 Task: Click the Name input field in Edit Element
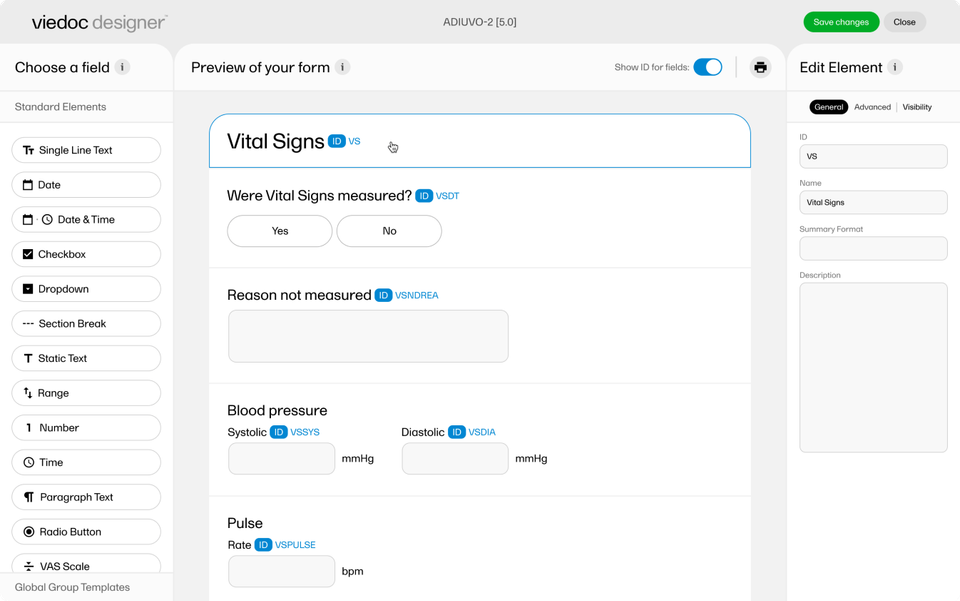point(873,202)
